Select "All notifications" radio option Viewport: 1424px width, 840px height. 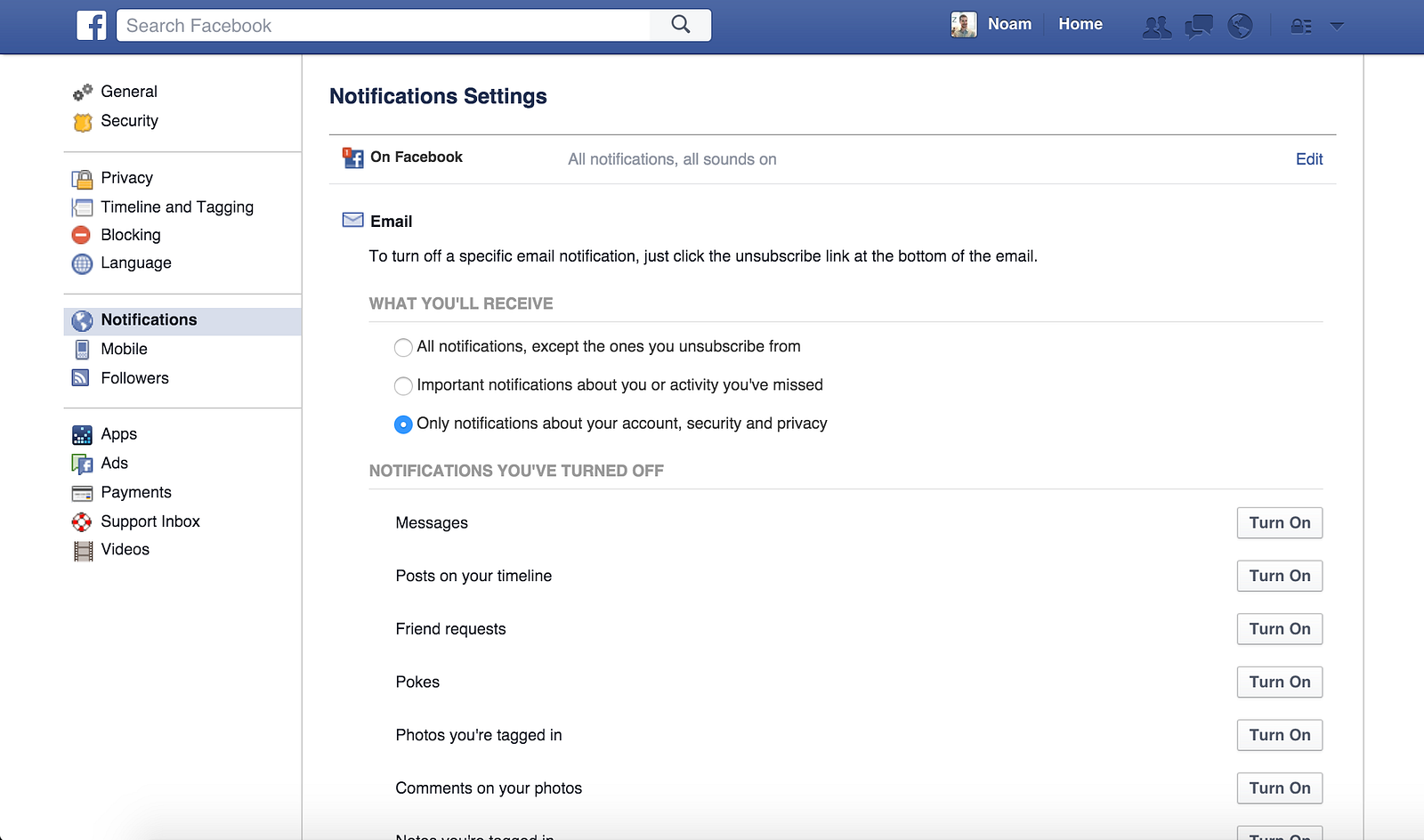(403, 347)
